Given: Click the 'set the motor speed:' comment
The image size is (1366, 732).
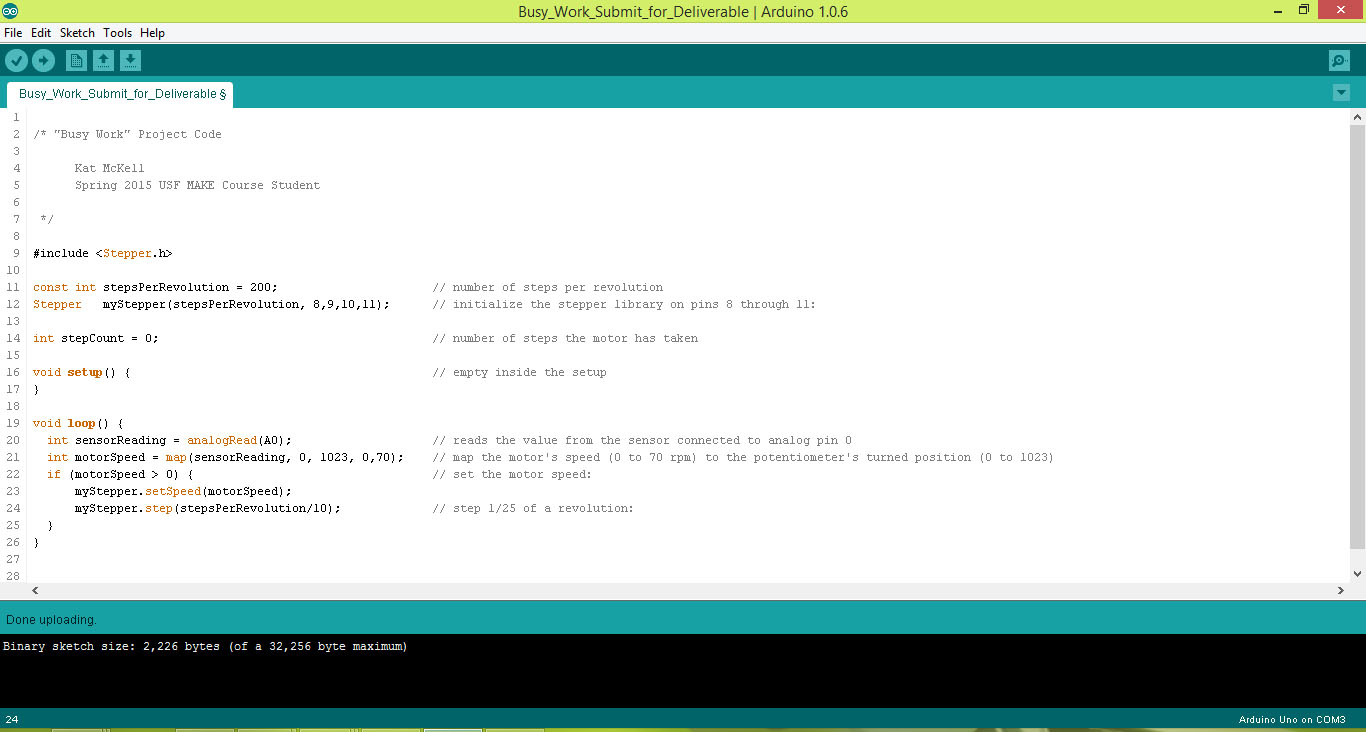Looking at the screenshot, I should (512, 474).
